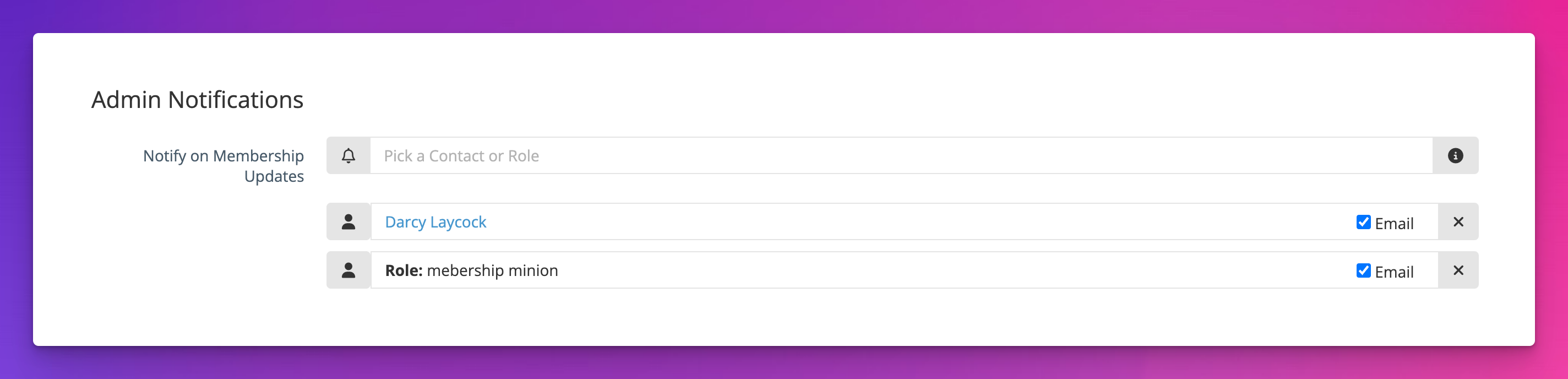The width and height of the screenshot is (1568, 379).
Task: Click the notification bell icon
Action: [348, 155]
